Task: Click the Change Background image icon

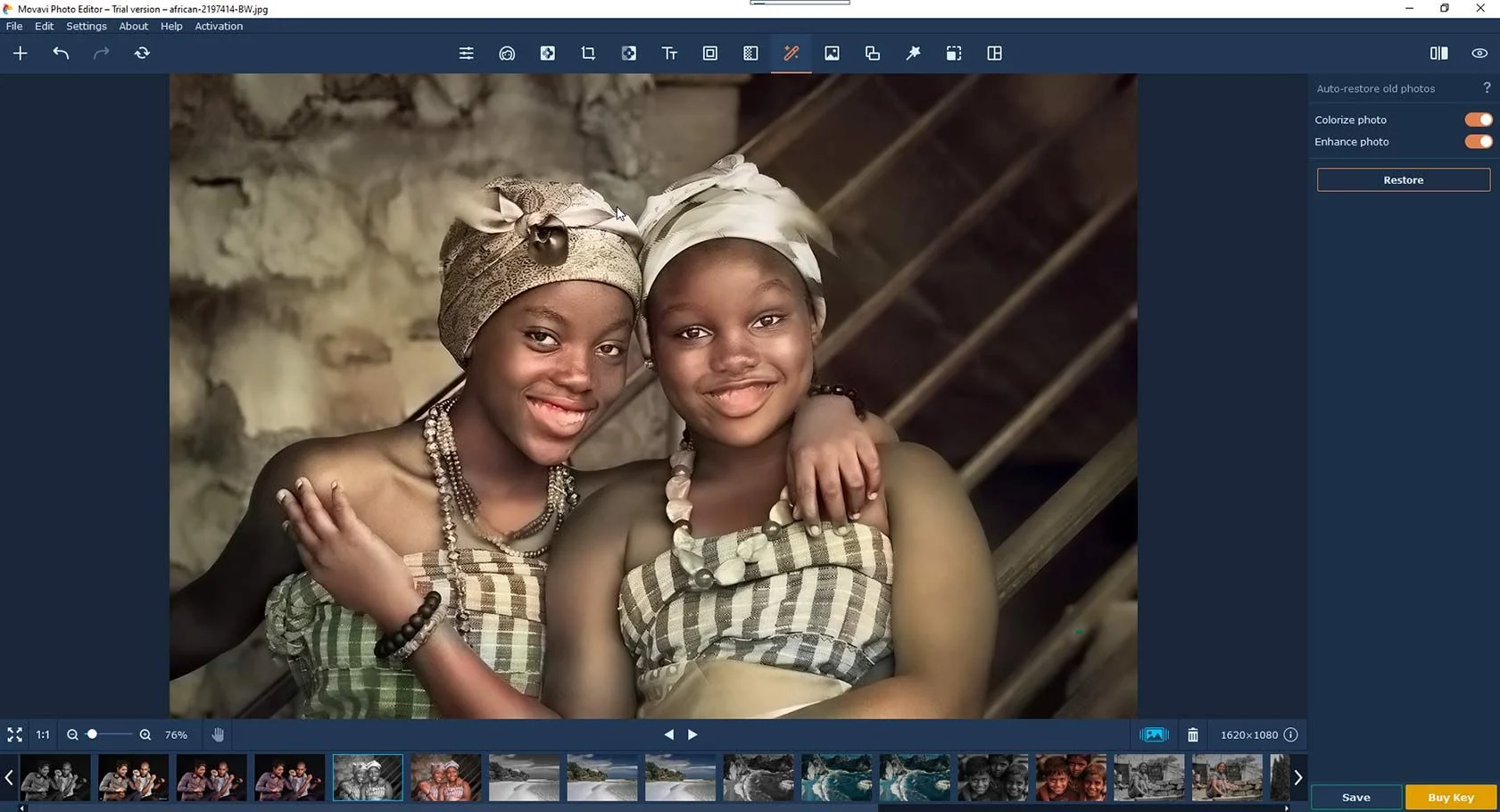Action: click(832, 54)
